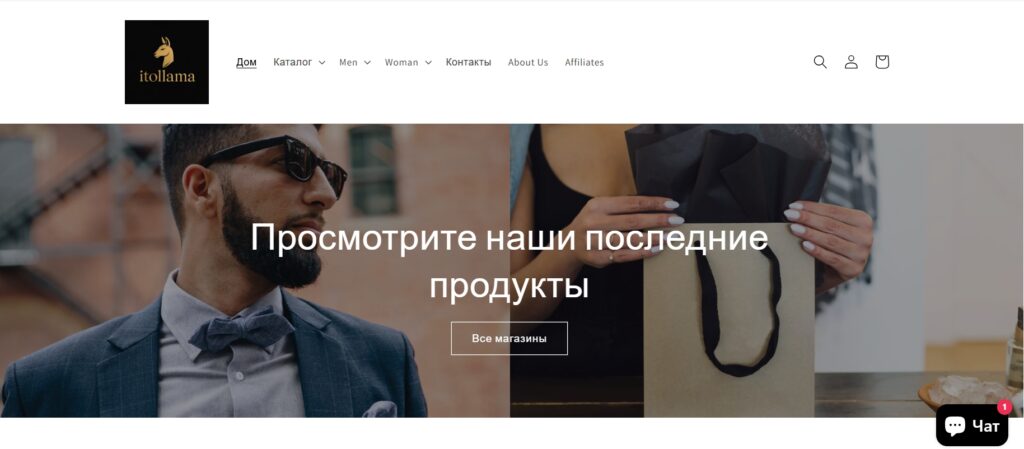Click the bearded man in sunglasses photo
1024x449 pixels.
tap(255, 270)
